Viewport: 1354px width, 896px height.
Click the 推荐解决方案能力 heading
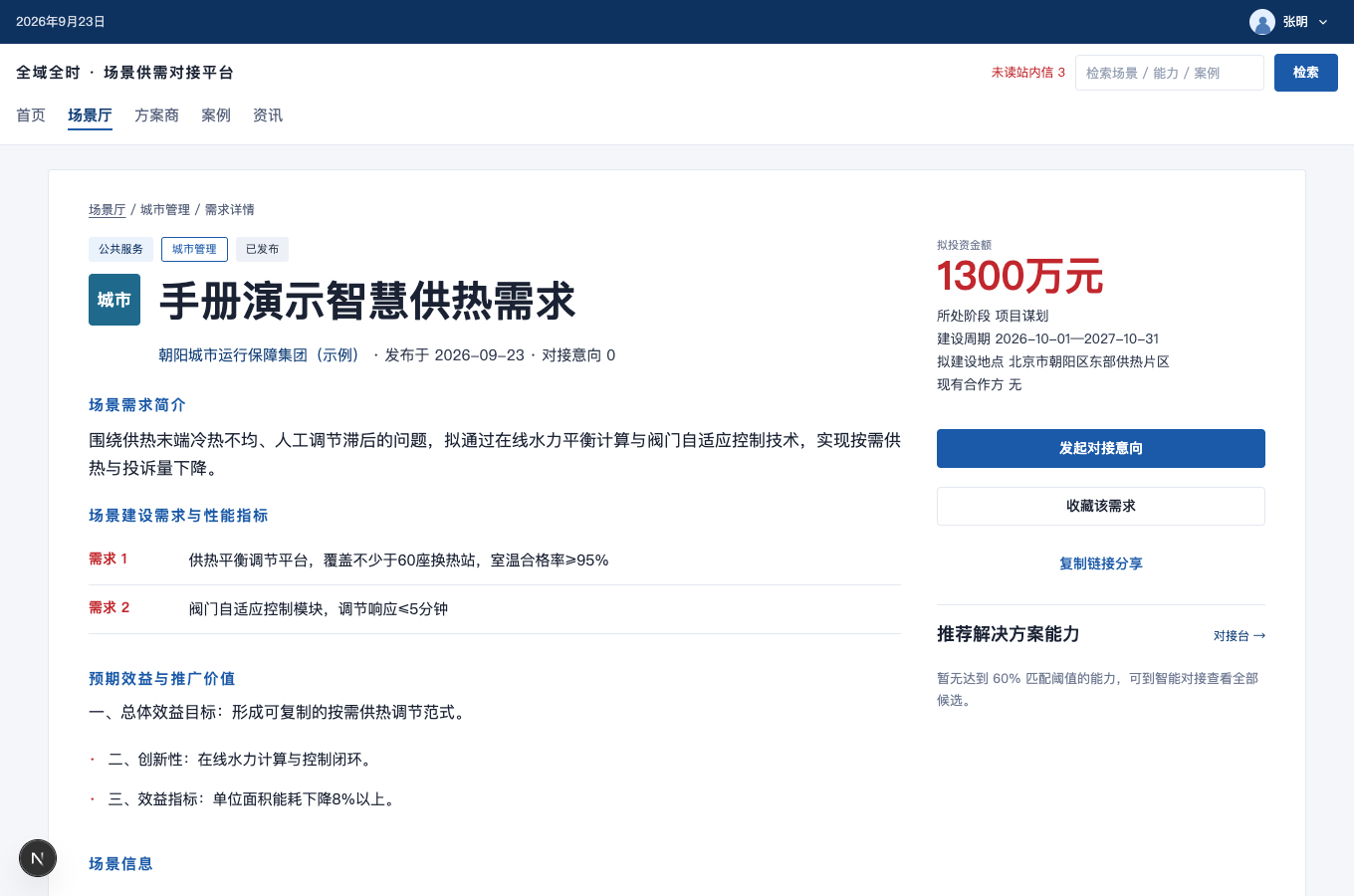1009,634
